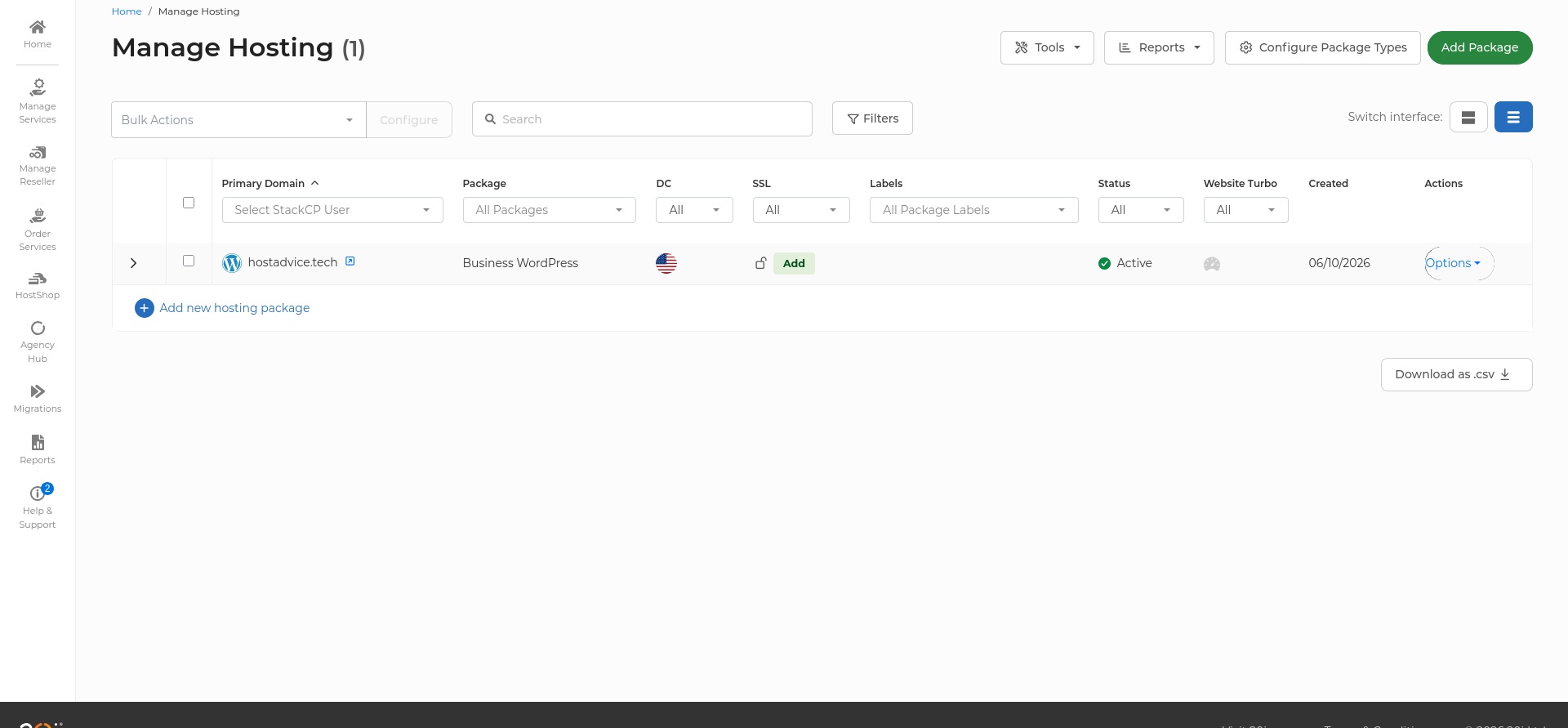Tick the checkbox for hostadvice.tech
1568x728 pixels.
click(189, 261)
